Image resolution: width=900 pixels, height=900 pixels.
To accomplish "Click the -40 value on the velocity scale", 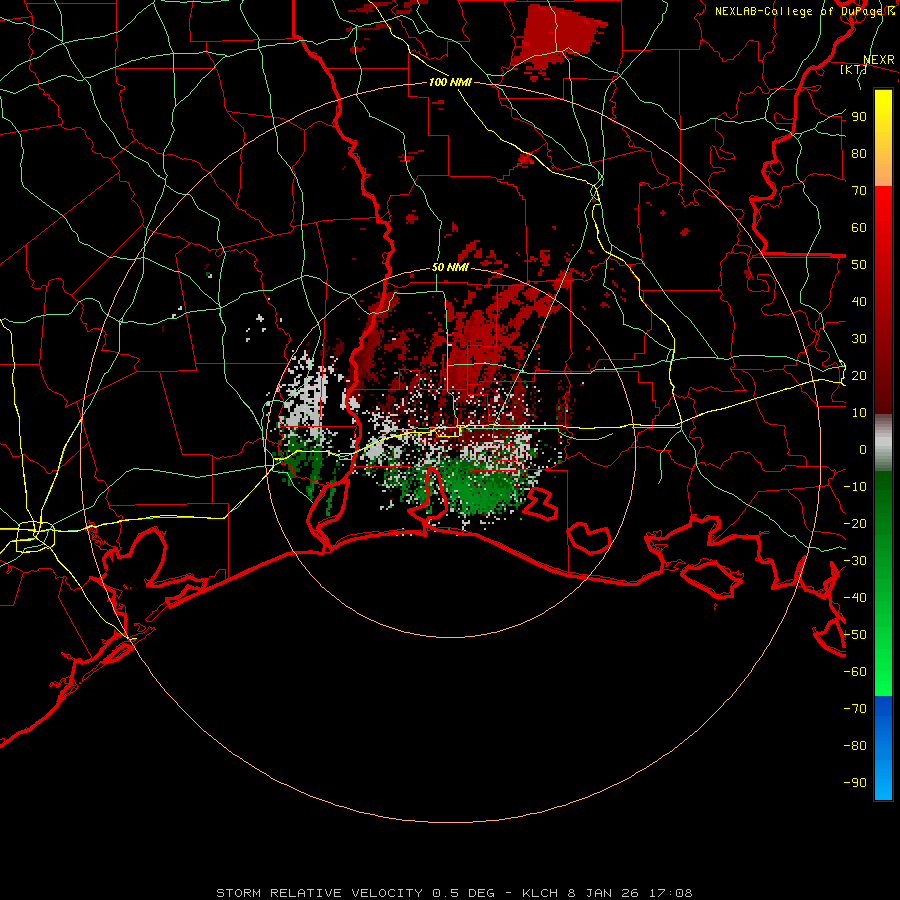I will pos(855,598).
